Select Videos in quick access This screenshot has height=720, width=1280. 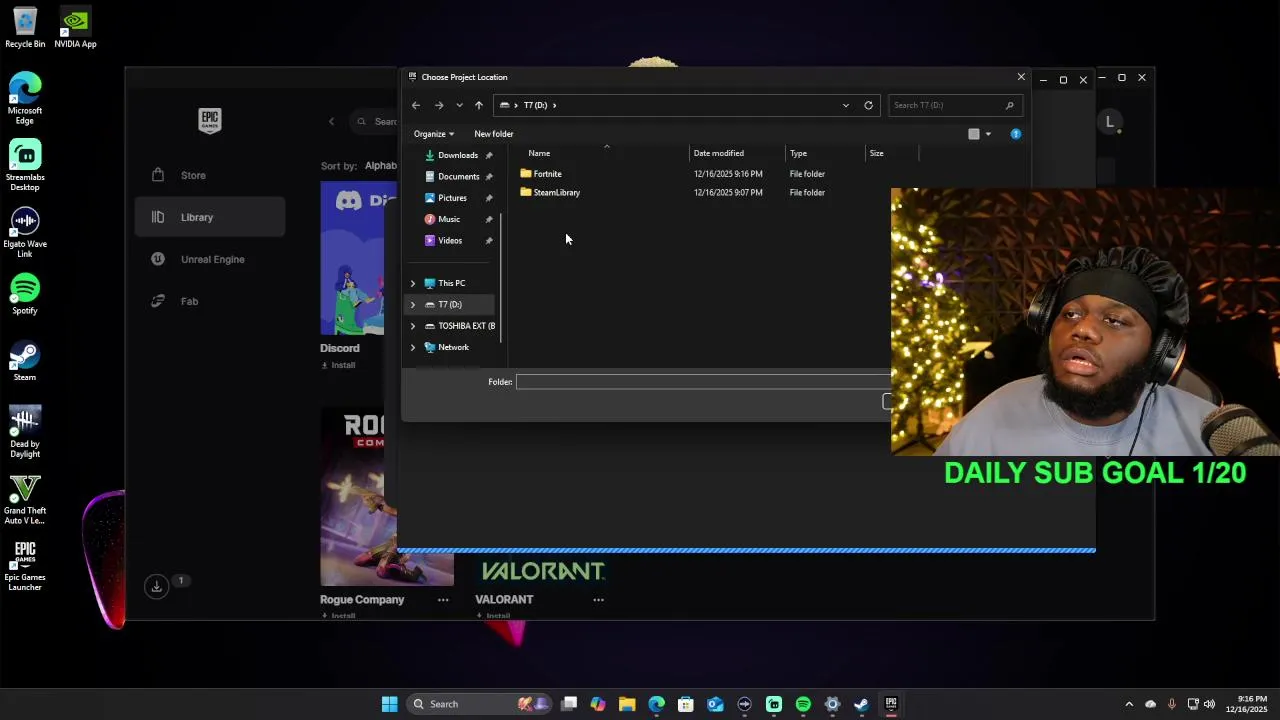pos(452,240)
